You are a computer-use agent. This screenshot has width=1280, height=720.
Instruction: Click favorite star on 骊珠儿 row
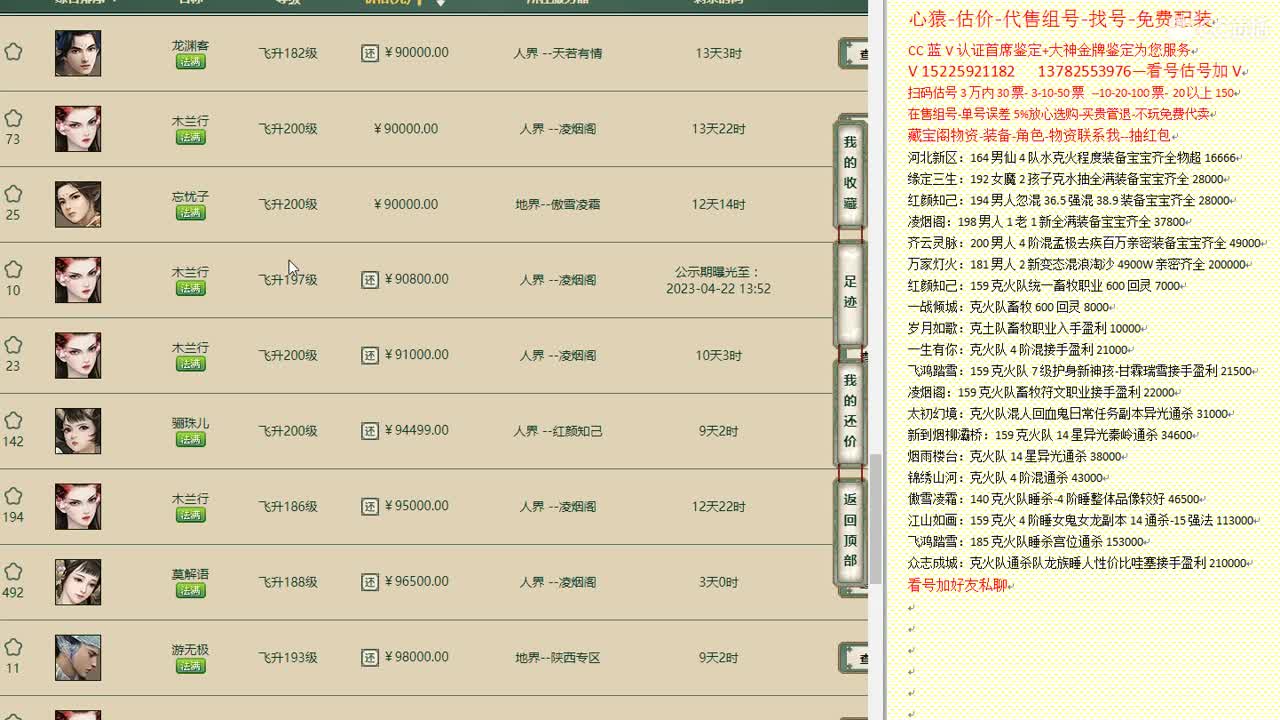pyautogui.click(x=13, y=420)
